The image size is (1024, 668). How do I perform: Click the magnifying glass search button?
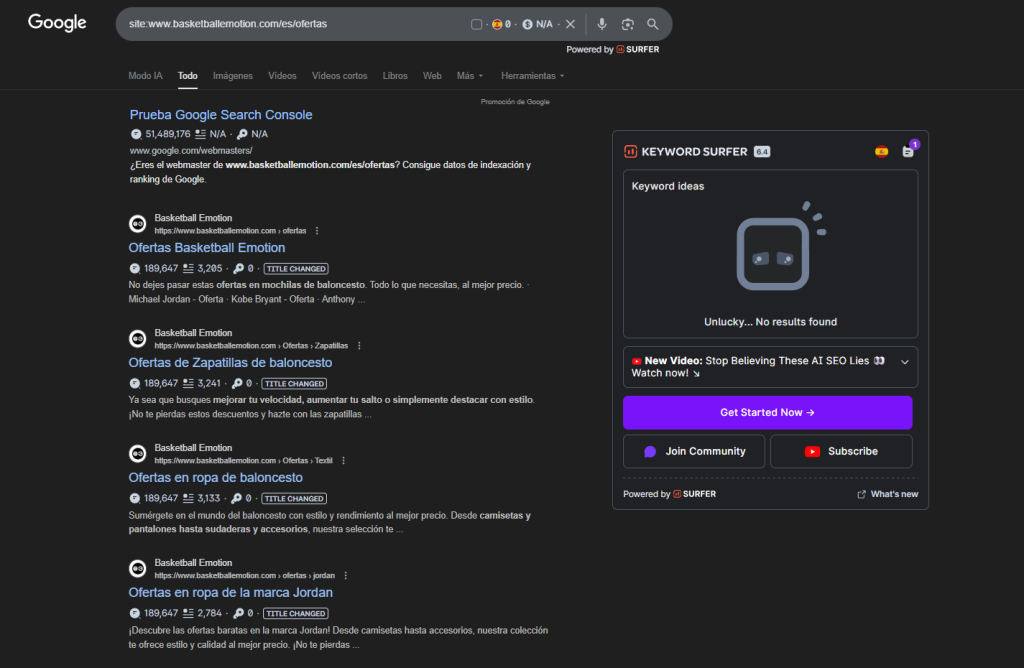pos(653,24)
